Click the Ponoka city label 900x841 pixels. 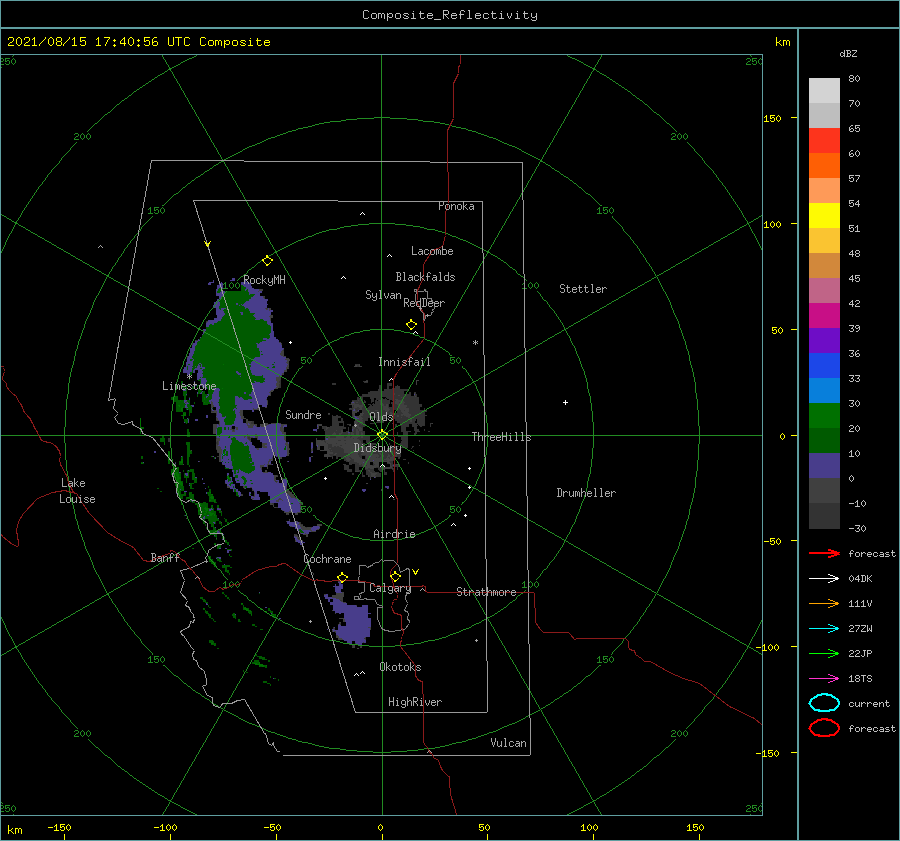coord(456,206)
